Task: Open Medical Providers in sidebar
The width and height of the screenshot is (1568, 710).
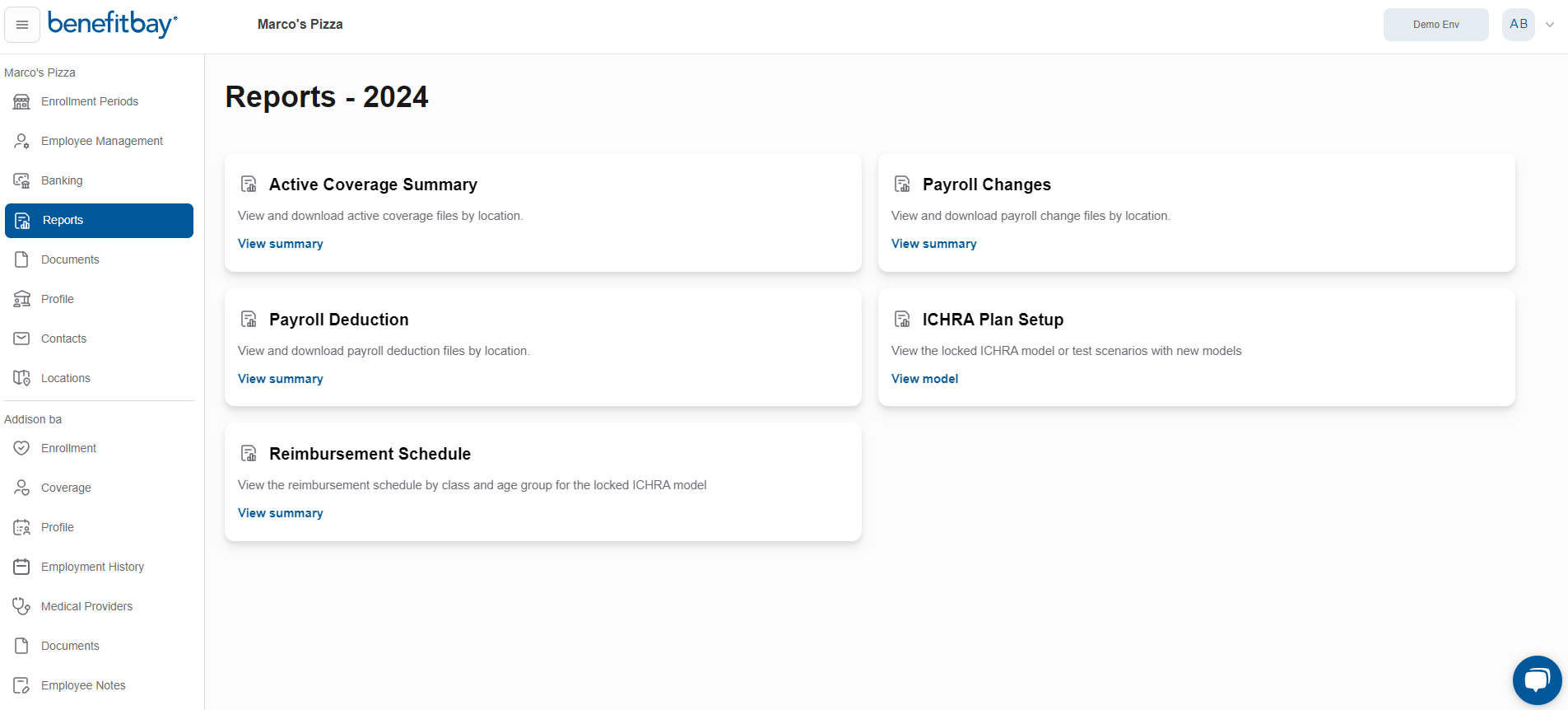Action: tap(99, 606)
